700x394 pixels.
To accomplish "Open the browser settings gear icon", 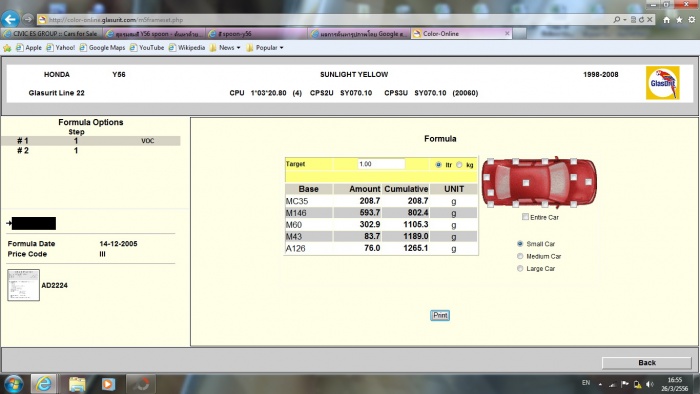I will coord(692,20).
